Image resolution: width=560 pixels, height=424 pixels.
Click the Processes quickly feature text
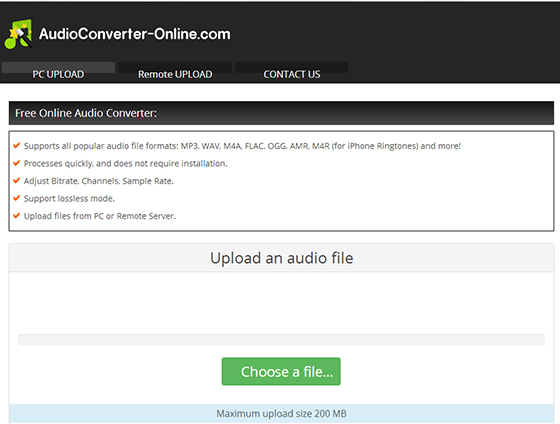coord(125,164)
